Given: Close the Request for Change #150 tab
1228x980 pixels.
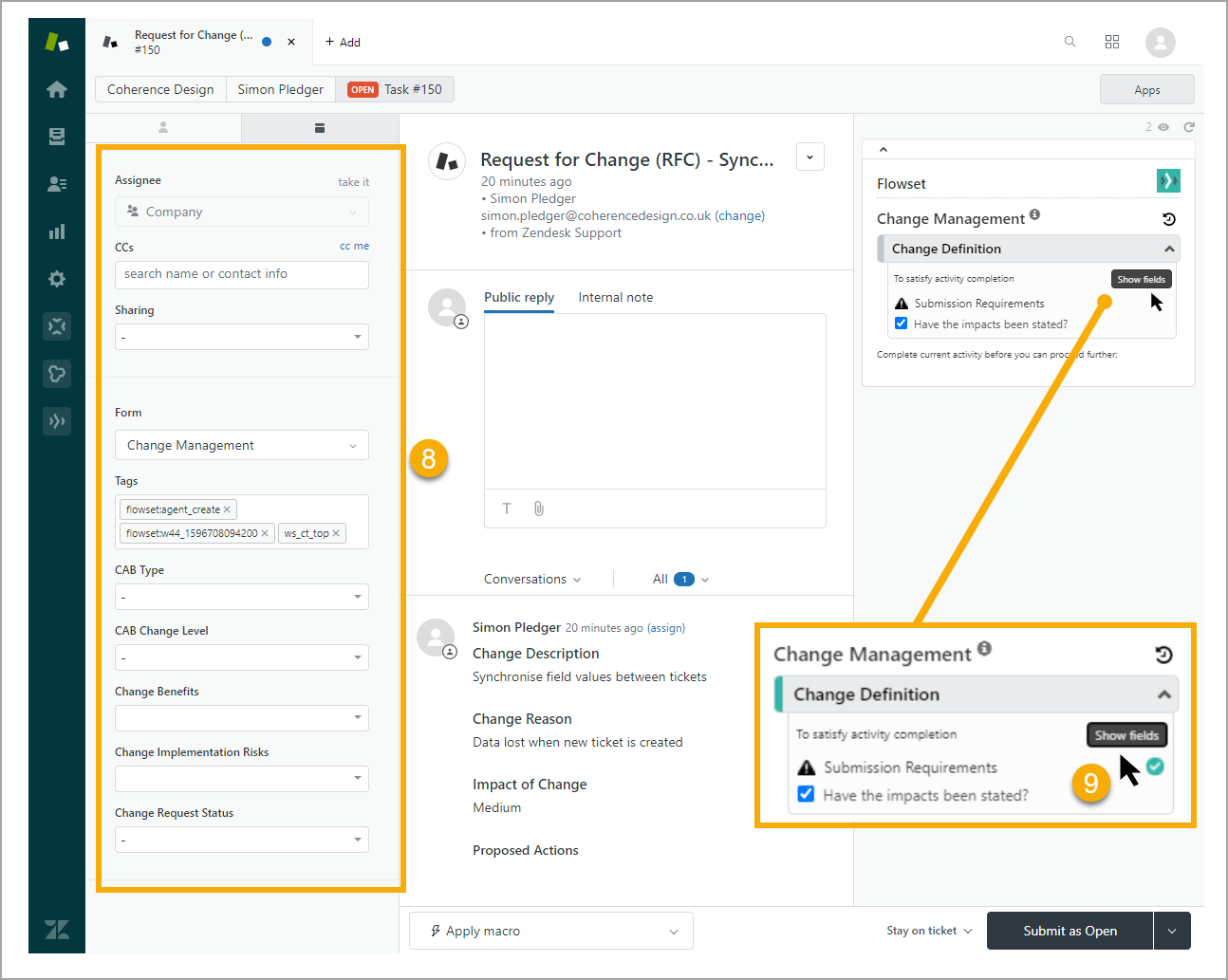Looking at the screenshot, I should coord(291,42).
